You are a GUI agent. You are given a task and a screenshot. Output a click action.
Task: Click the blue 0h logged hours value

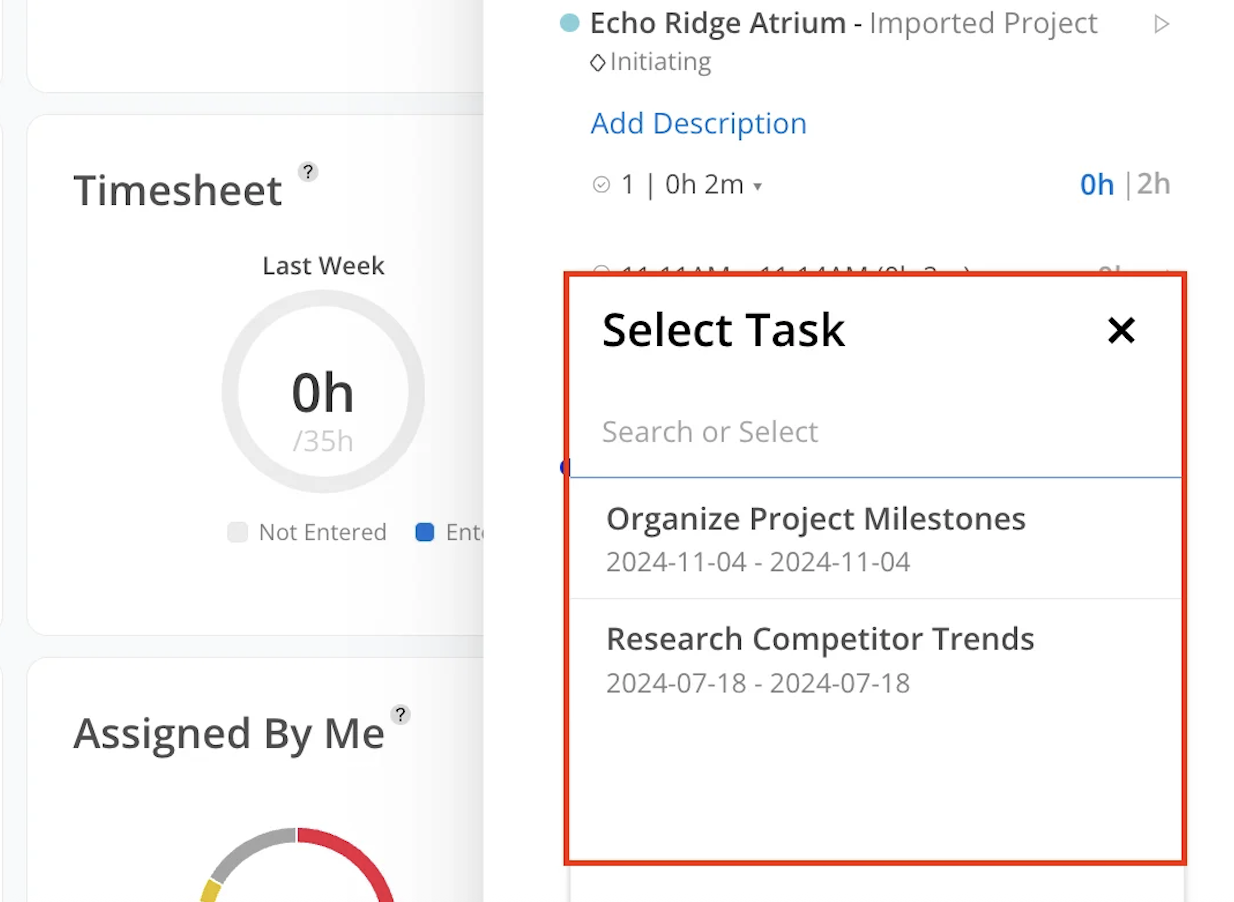point(1097,185)
